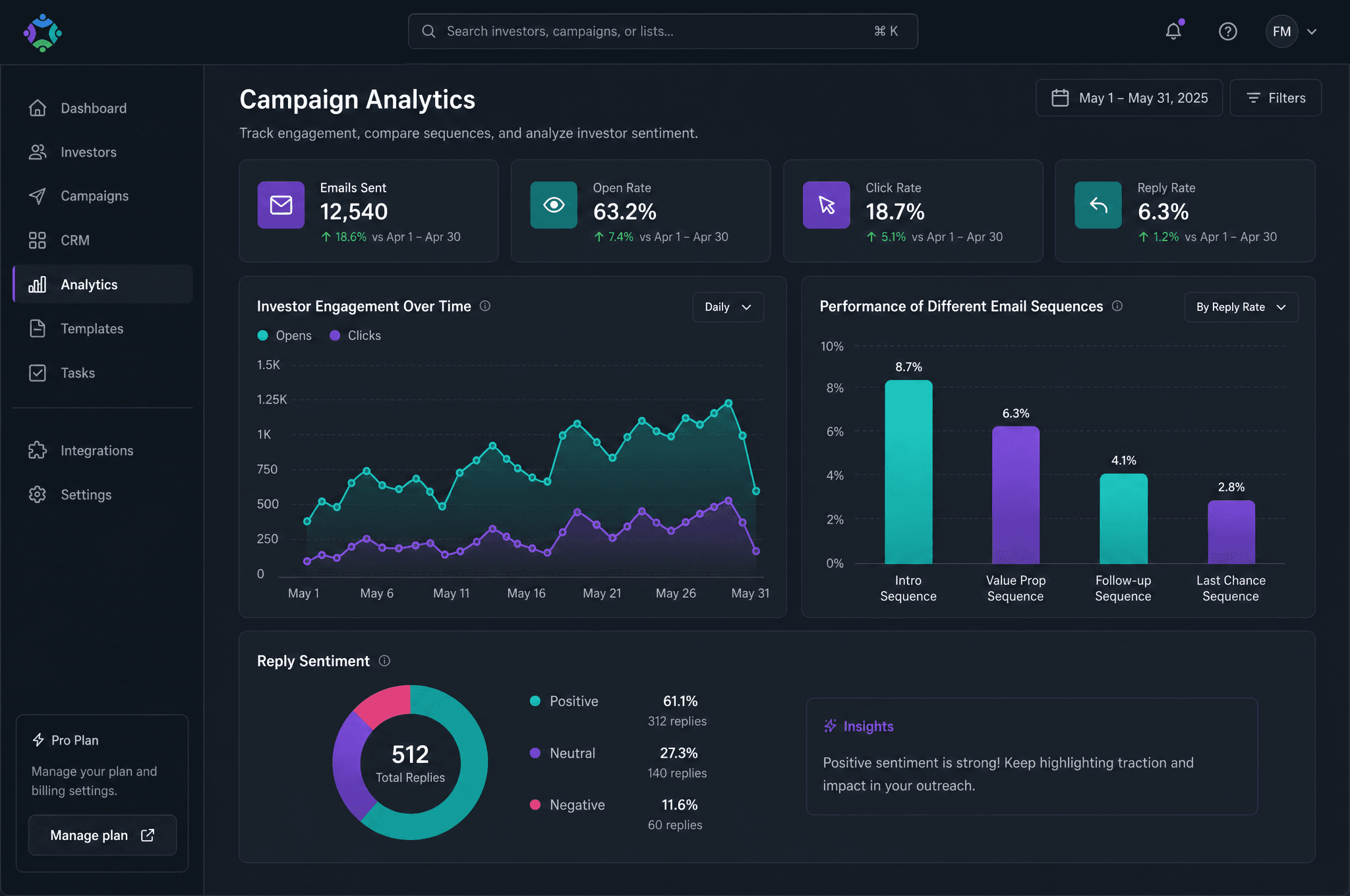The width and height of the screenshot is (1350, 896).
Task: Focus the investor search field
Action: (x=662, y=31)
